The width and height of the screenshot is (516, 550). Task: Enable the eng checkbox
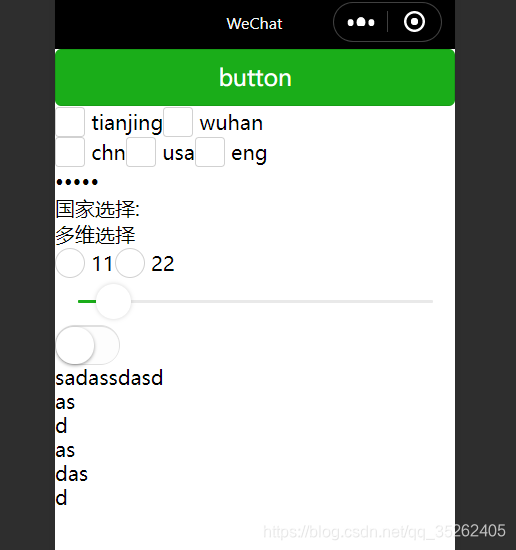(210, 152)
